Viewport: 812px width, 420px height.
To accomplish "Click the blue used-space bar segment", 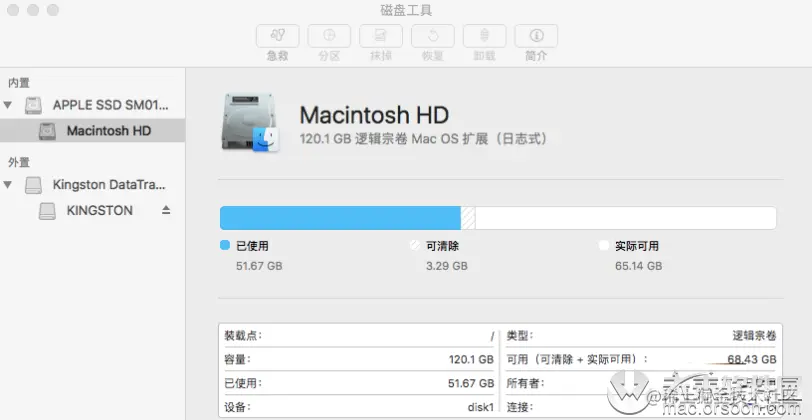I will 340,218.
